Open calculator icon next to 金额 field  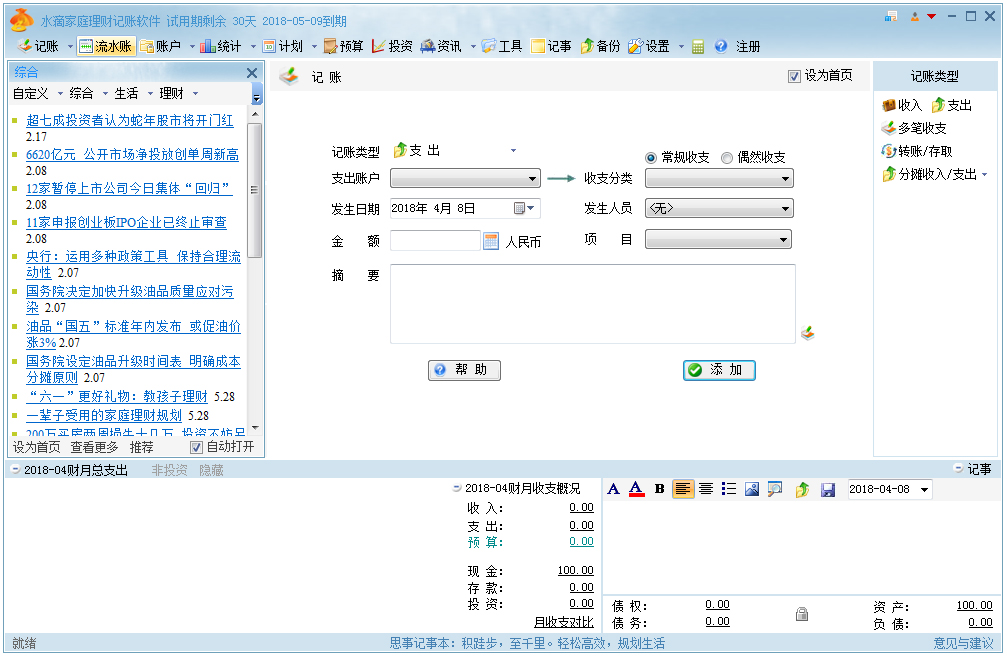(x=491, y=241)
